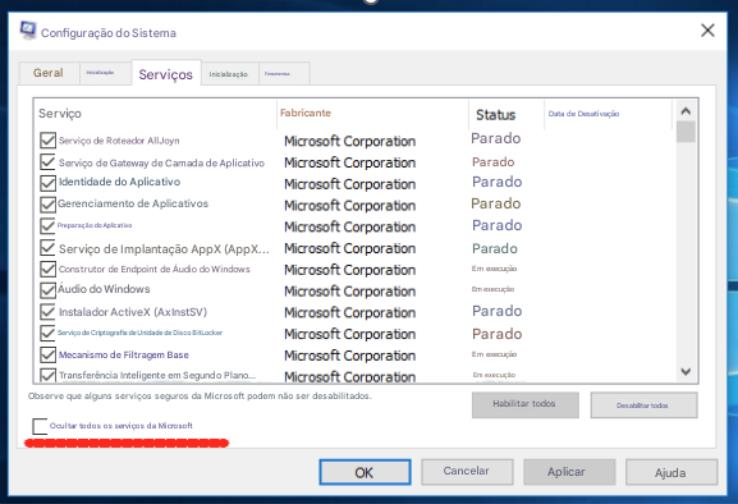This screenshot has width=738, height=504.
Task: Click Microsoft Corporation in the Instalador ActiveX row
Action: (350, 312)
